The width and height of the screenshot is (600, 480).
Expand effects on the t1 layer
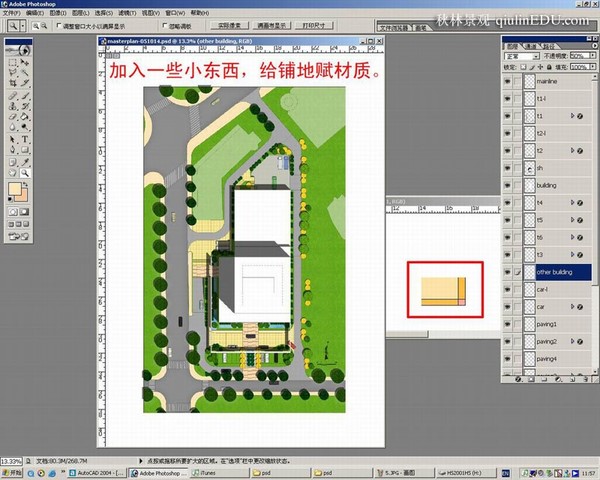572,116
